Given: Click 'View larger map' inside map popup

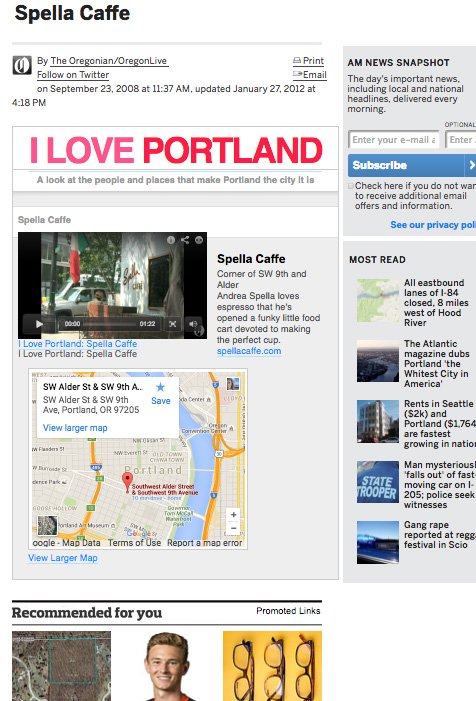Looking at the screenshot, I should 75,428.
